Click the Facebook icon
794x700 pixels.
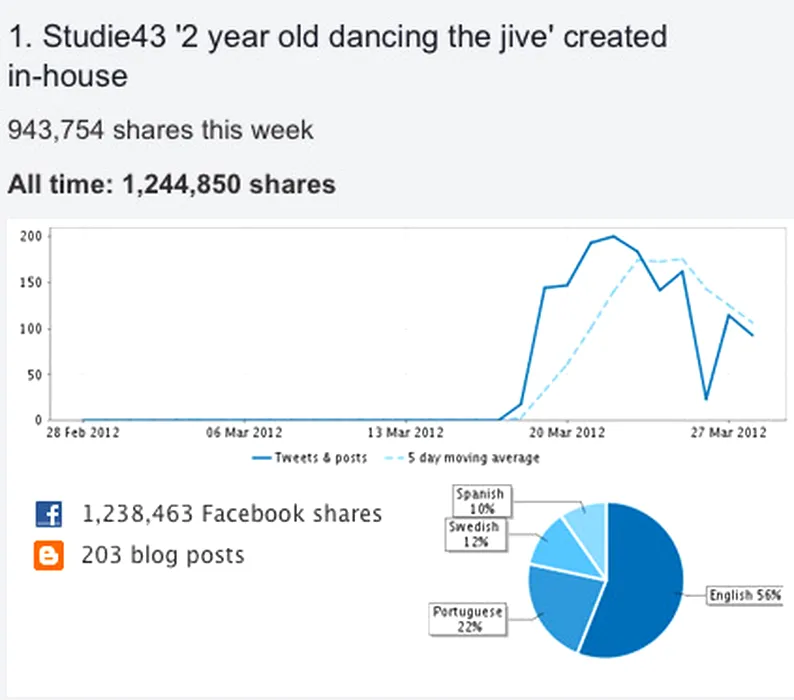(49, 514)
